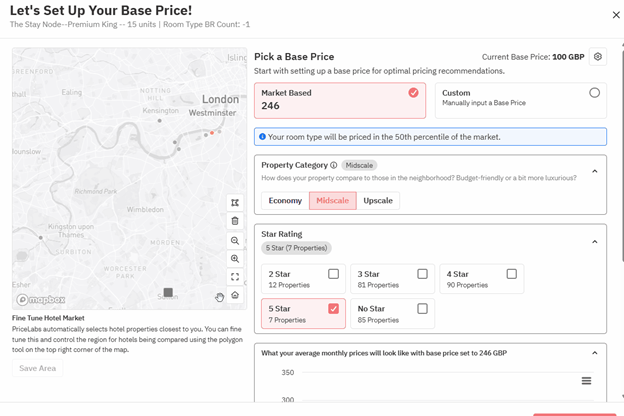The image size is (624, 416).
Task: Choose the Economy category
Action: [x=285, y=201]
